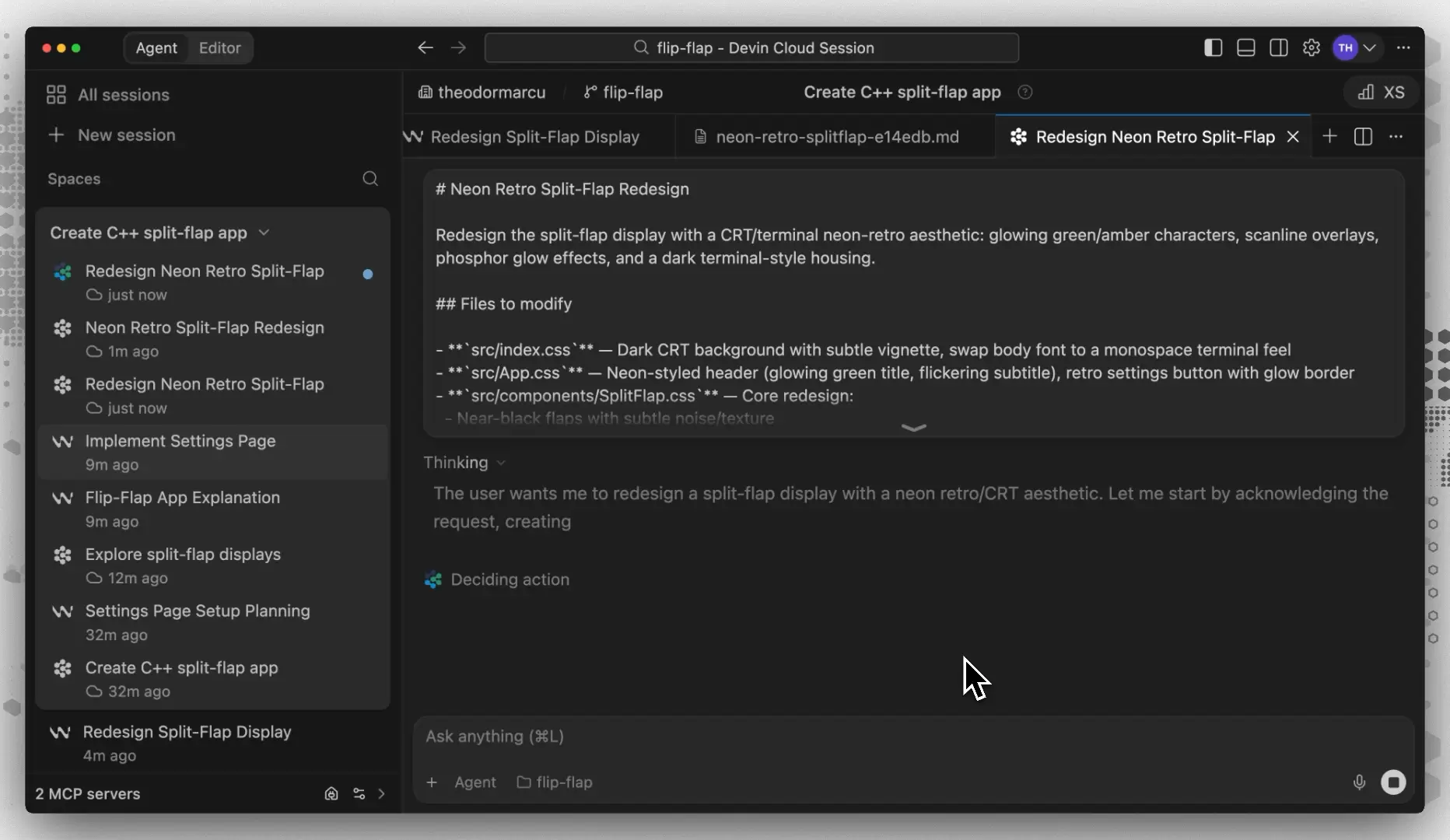Toggle the left sidebar panel icon
Screen dimensions: 1450x840
tap(1213, 47)
